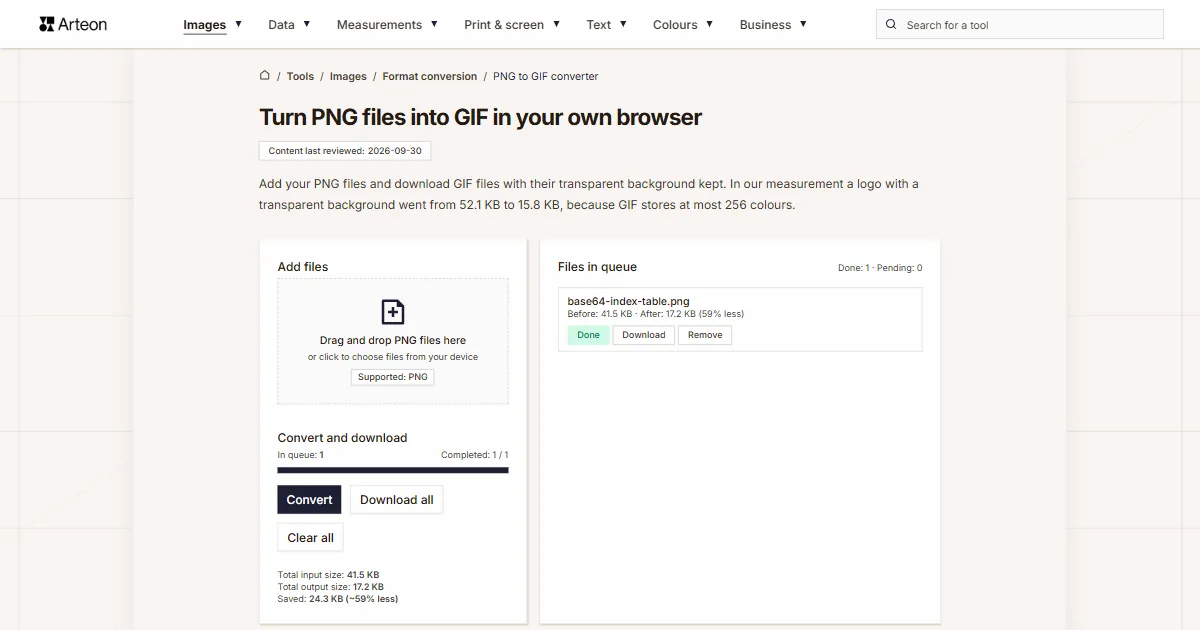Click the Done status badge
The image size is (1200, 630).
[x=589, y=335]
